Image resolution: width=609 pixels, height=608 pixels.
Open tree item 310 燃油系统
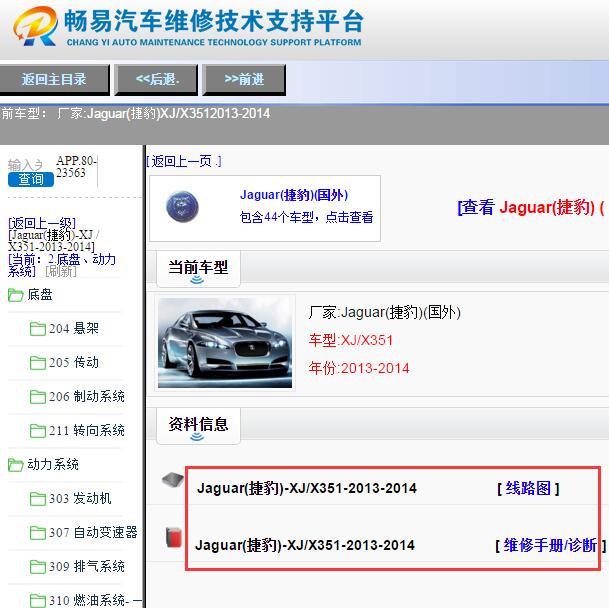96,601
